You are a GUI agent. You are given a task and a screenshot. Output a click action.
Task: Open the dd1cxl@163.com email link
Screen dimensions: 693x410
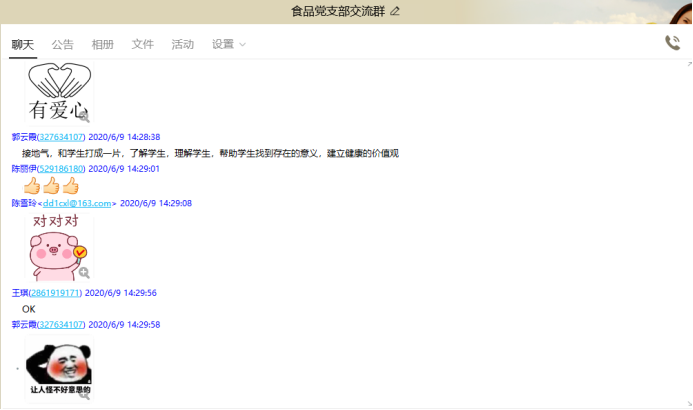pos(83,203)
